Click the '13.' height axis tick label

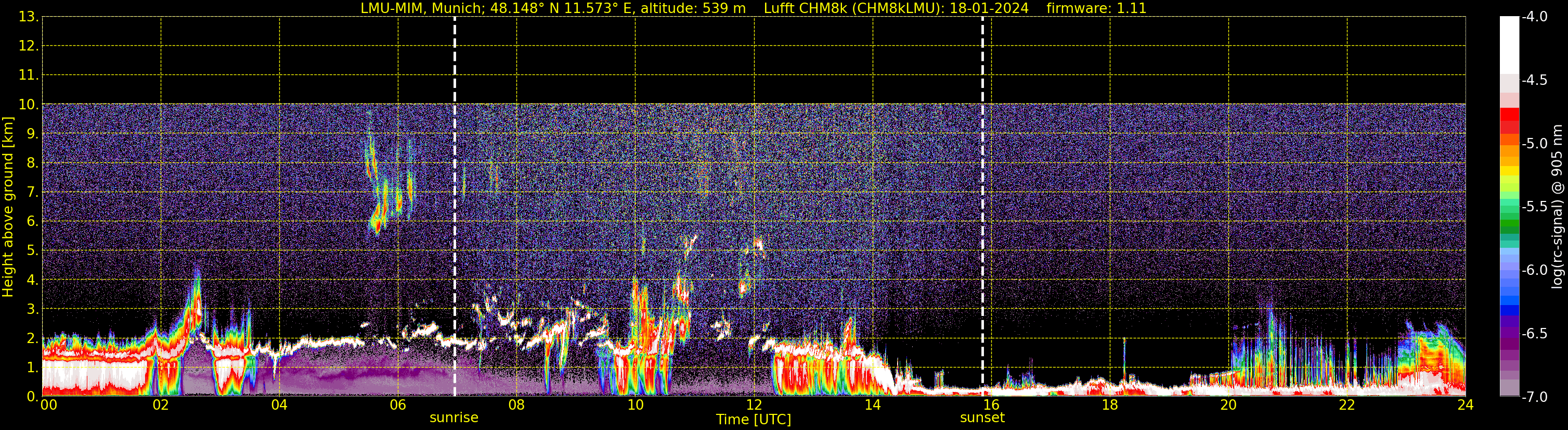click(x=29, y=17)
